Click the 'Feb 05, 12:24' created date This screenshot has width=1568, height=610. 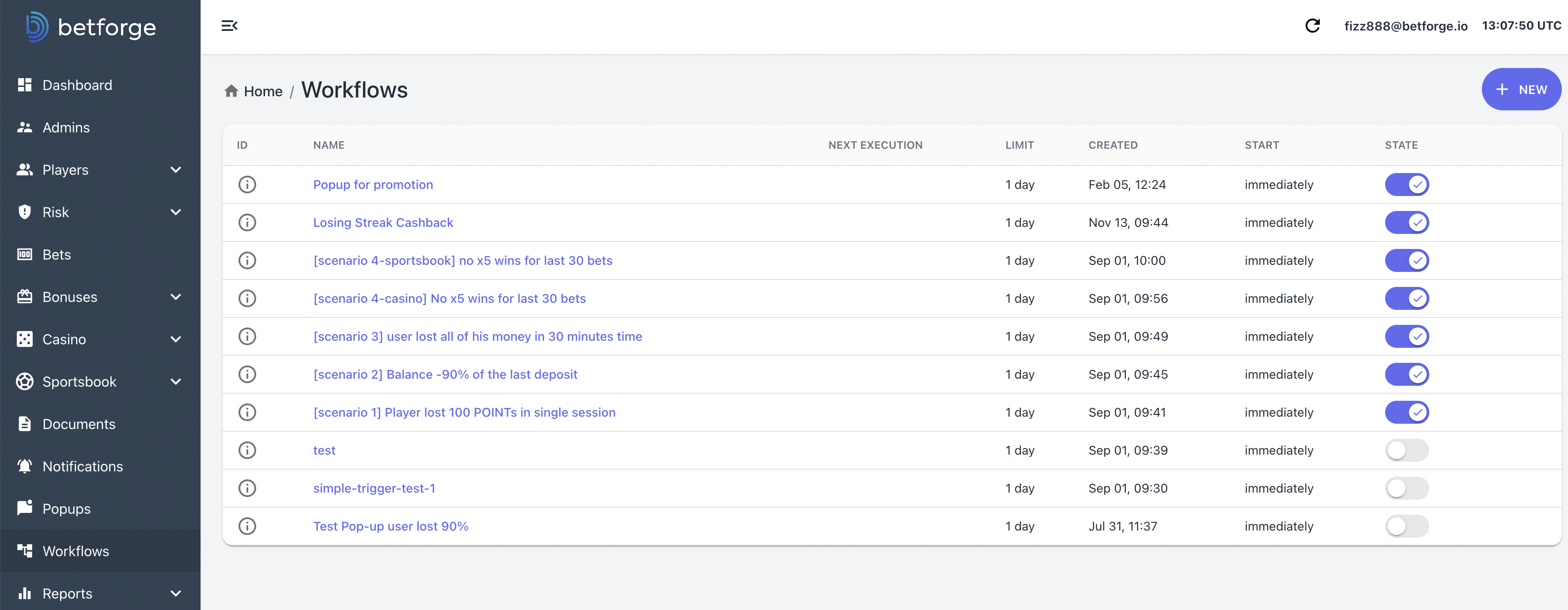[1127, 184]
